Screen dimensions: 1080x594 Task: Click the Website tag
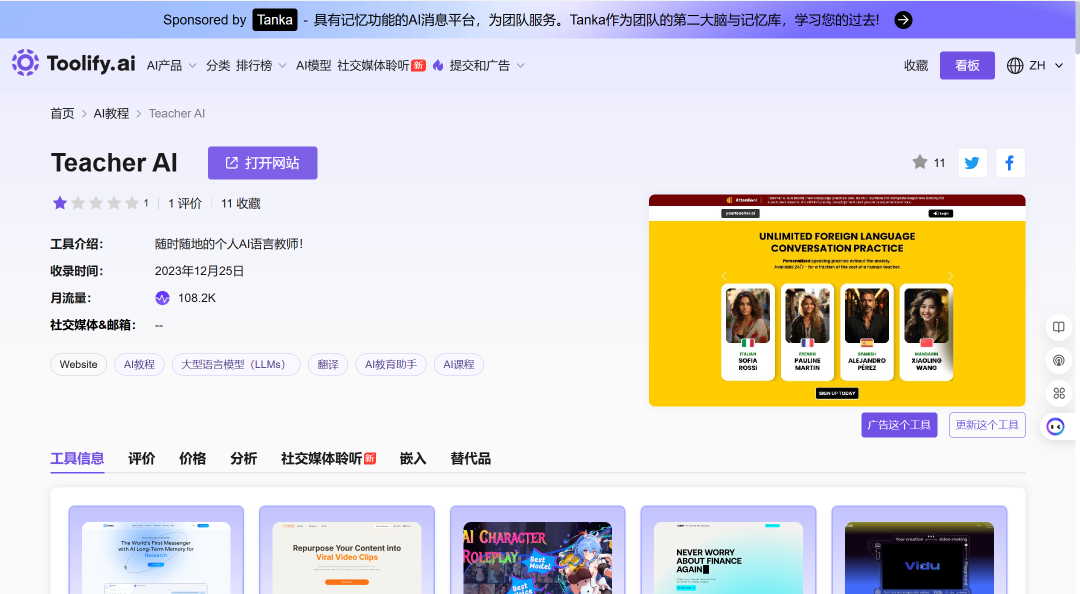click(x=79, y=365)
